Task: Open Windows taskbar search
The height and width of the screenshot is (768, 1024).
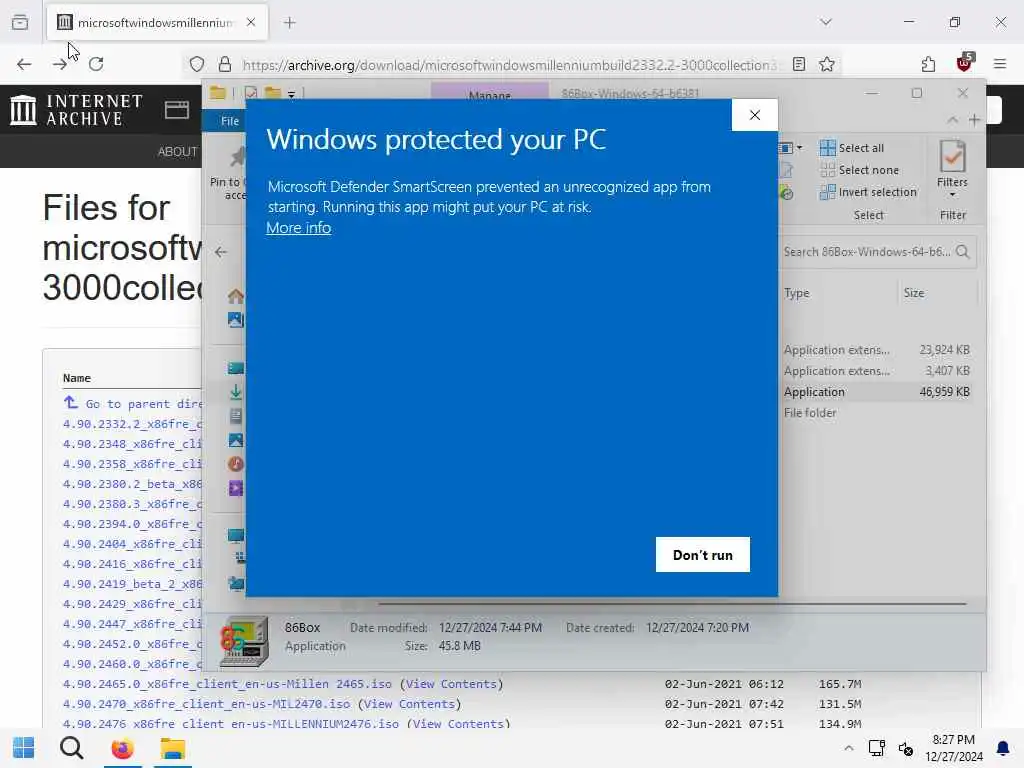Action: point(72,748)
